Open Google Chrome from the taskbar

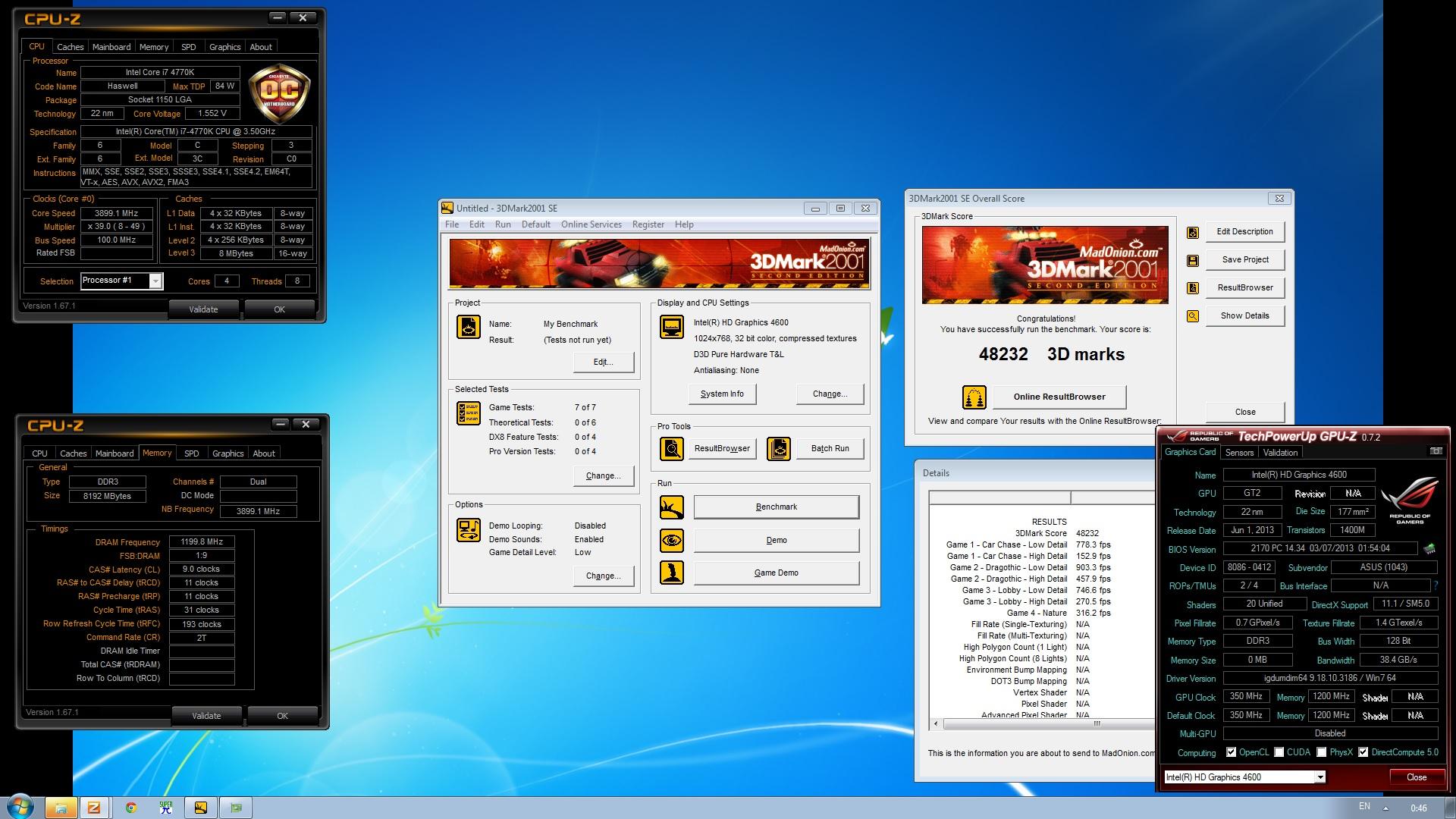pos(131,808)
